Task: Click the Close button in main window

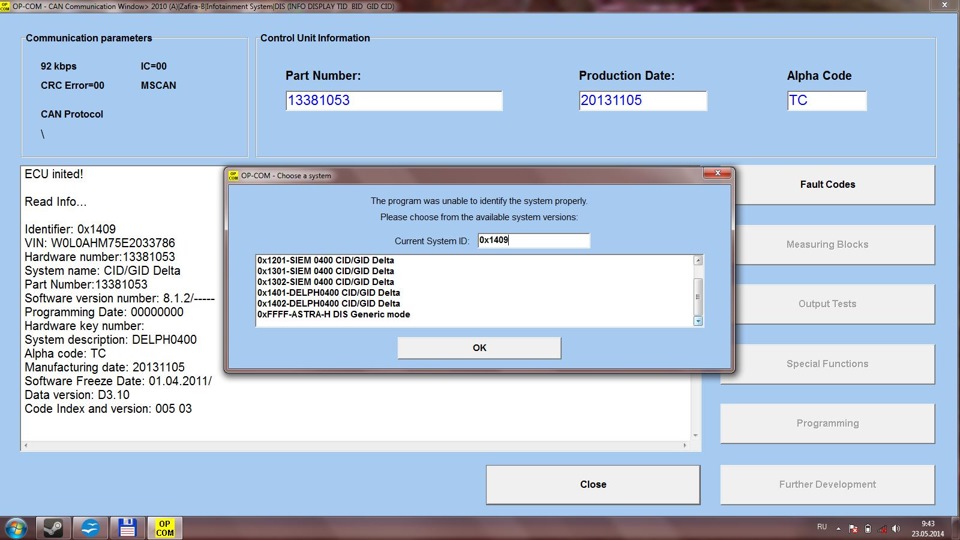Action: click(x=593, y=484)
